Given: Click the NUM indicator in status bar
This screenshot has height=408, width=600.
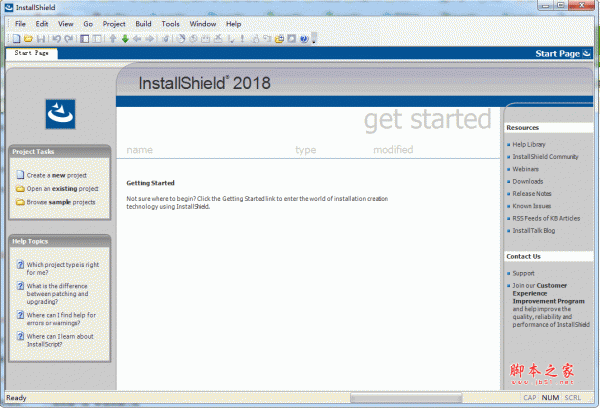Looking at the screenshot, I should coord(550,398).
